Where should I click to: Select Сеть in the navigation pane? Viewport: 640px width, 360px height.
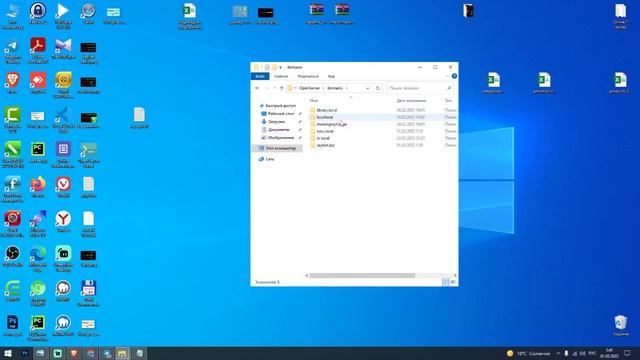click(269, 159)
